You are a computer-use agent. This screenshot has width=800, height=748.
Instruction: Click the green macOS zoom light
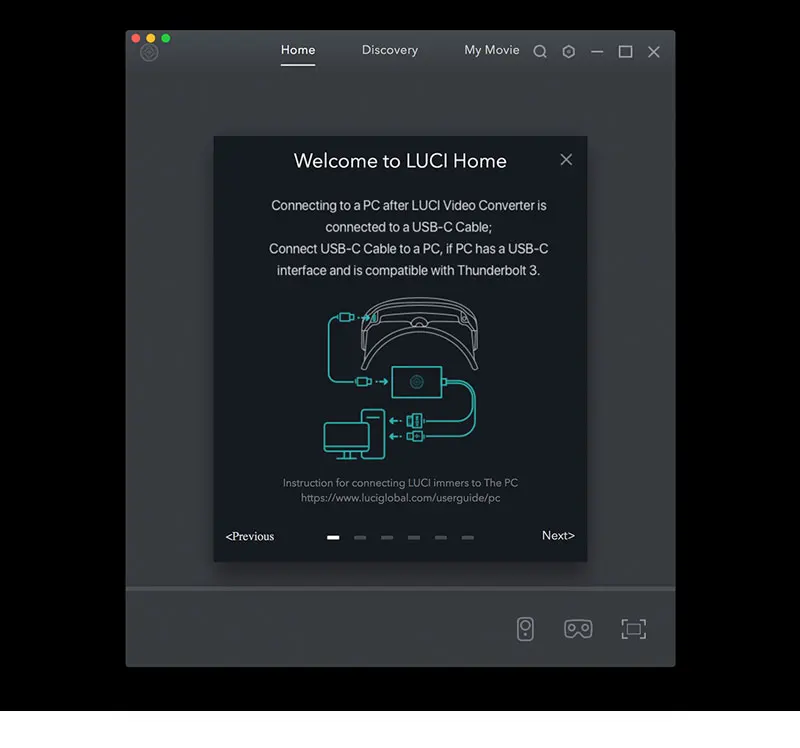point(166,38)
